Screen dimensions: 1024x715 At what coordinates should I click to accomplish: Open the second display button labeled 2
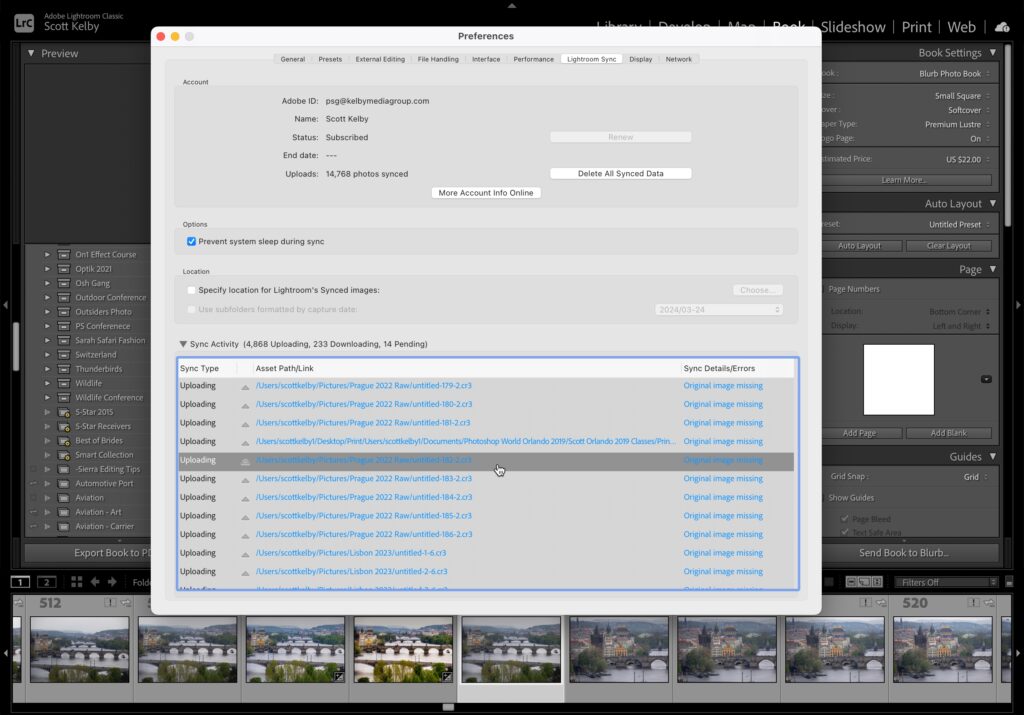[x=46, y=582]
